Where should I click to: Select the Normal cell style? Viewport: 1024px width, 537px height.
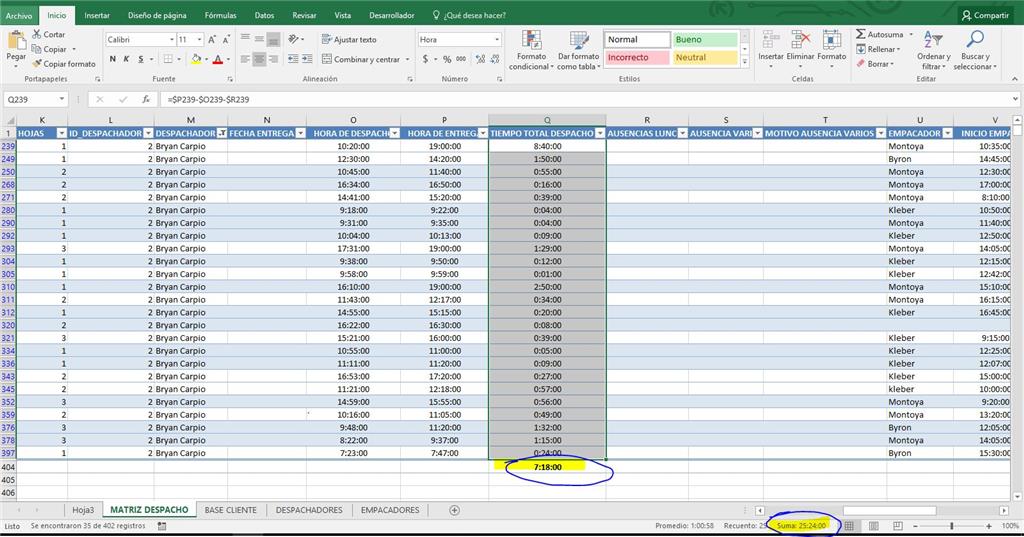[637, 40]
